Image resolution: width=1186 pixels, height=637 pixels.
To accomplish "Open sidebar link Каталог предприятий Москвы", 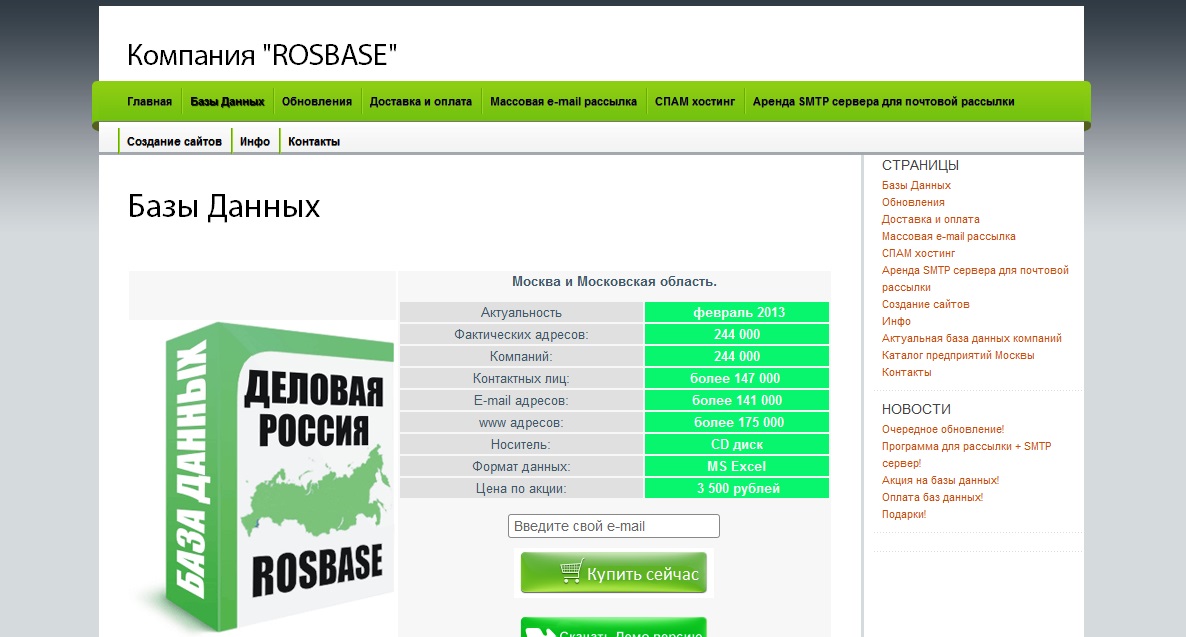I will pyautogui.click(x=958, y=356).
